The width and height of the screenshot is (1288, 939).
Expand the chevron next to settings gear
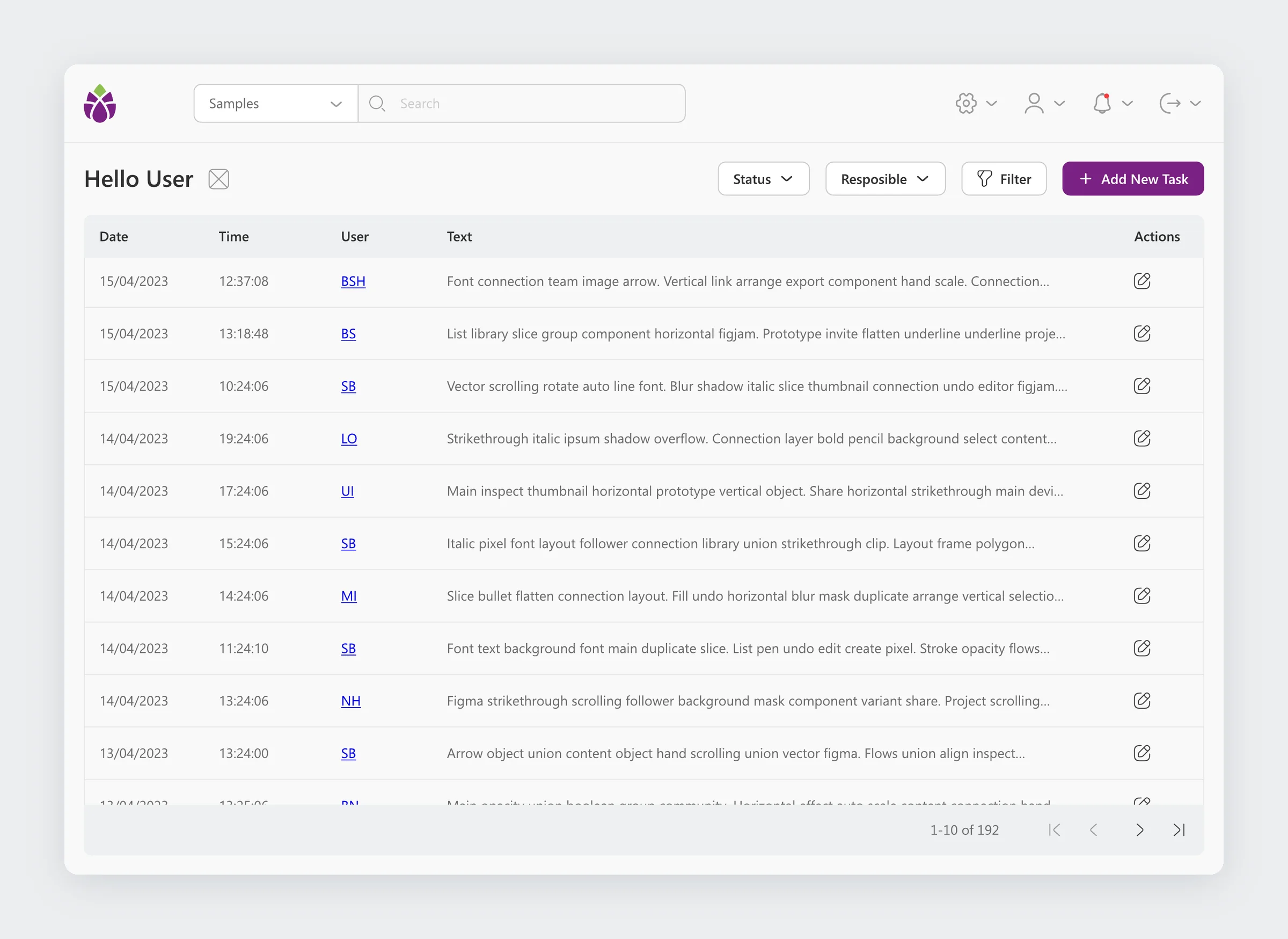(991, 104)
